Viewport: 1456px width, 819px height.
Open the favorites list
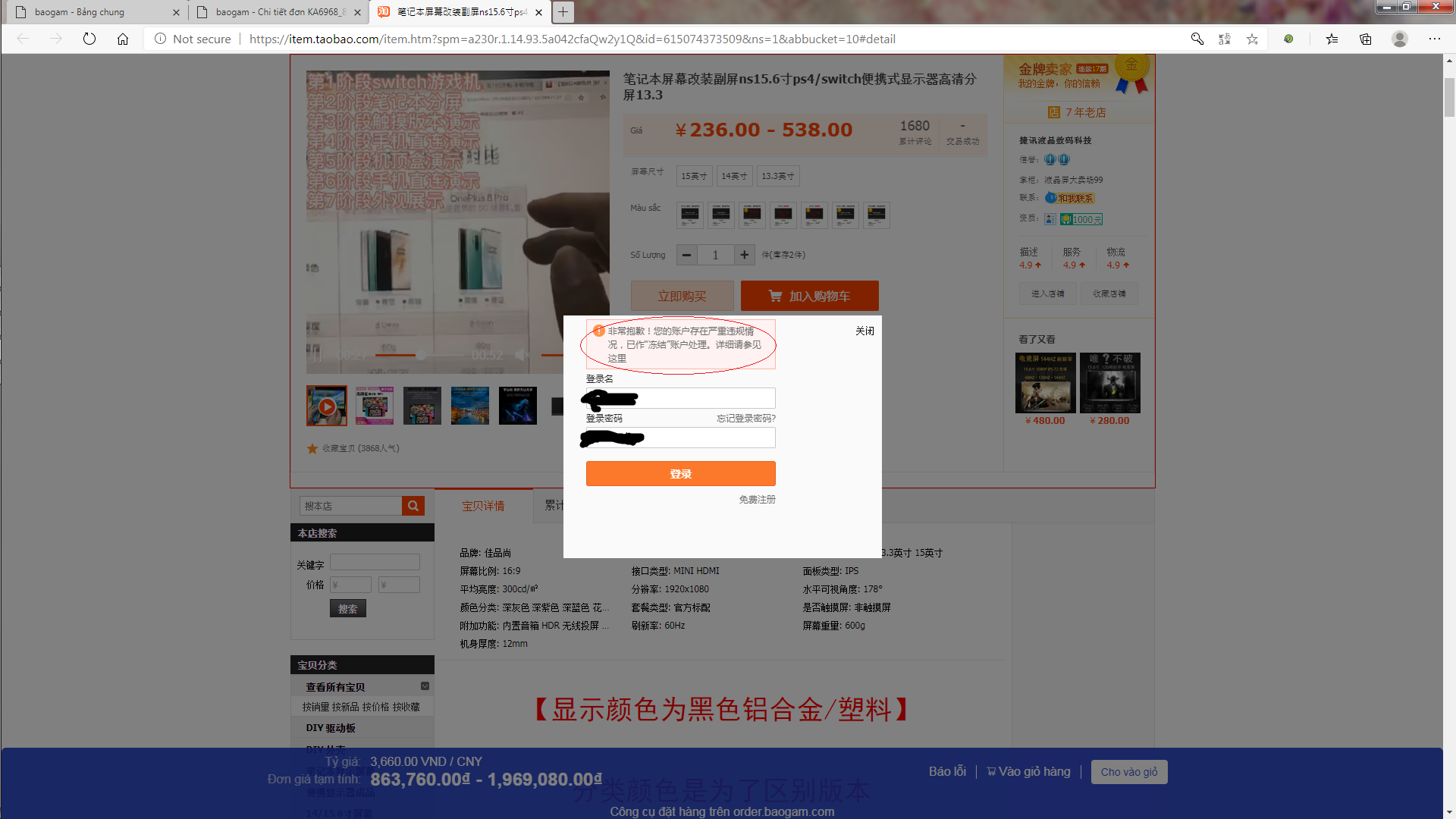tap(1332, 39)
